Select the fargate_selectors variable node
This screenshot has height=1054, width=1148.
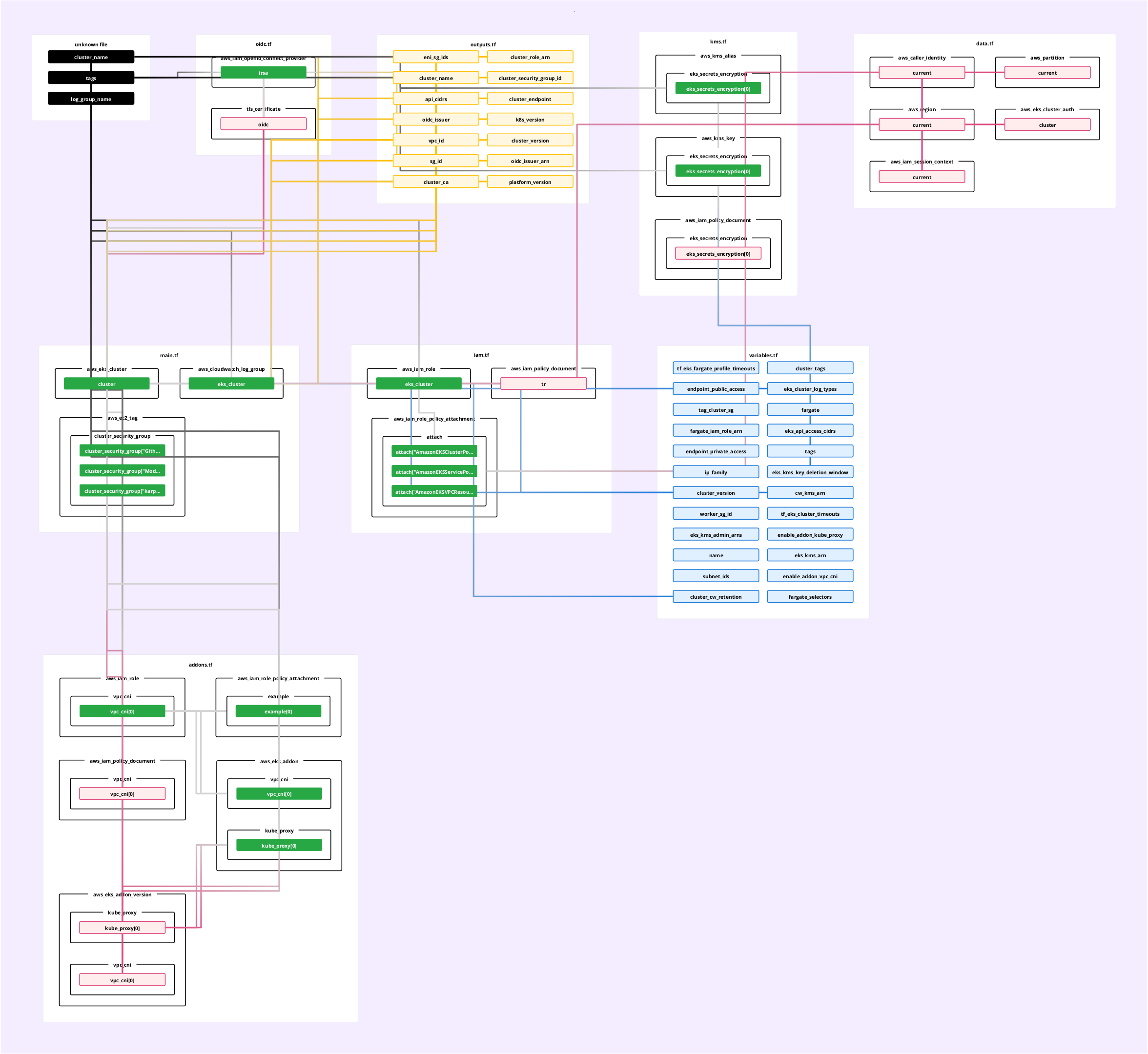coord(810,597)
